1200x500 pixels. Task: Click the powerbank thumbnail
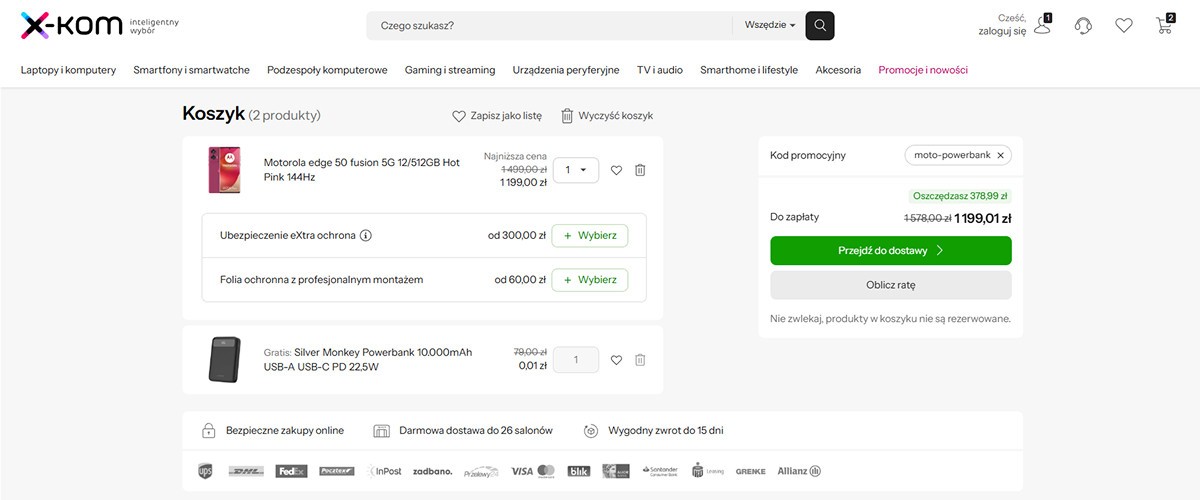coord(224,360)
